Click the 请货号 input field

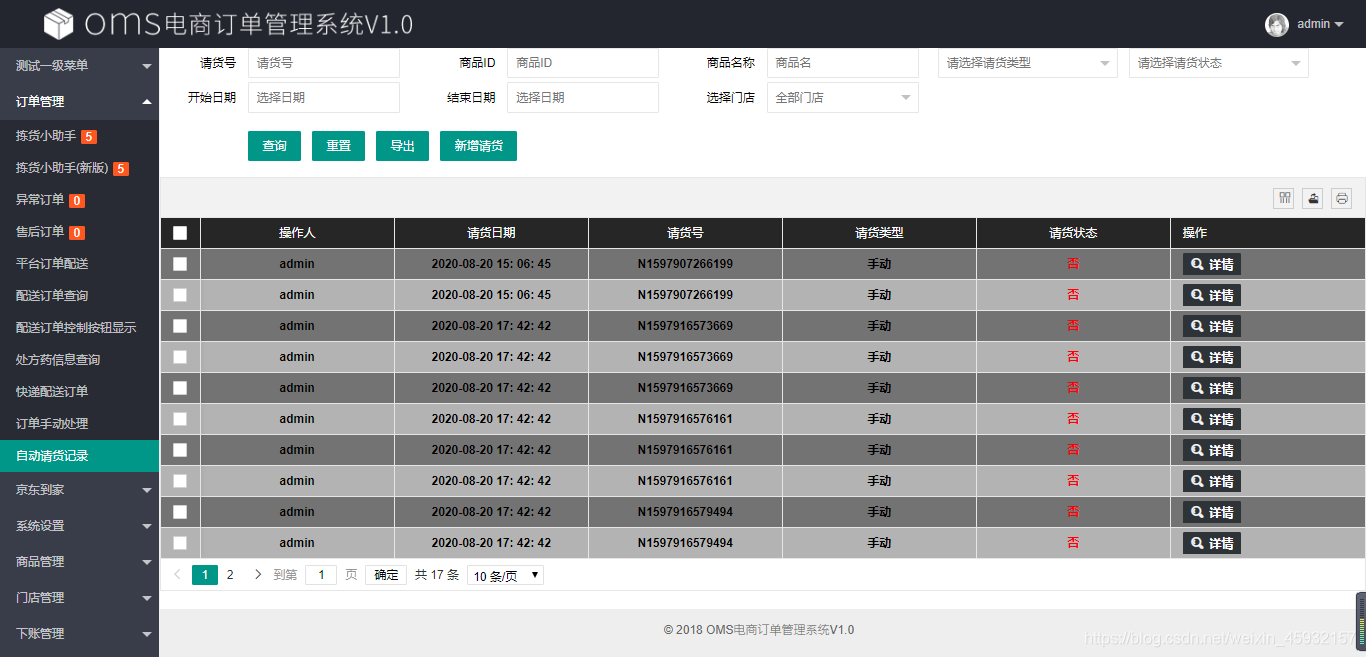(324, 63)
